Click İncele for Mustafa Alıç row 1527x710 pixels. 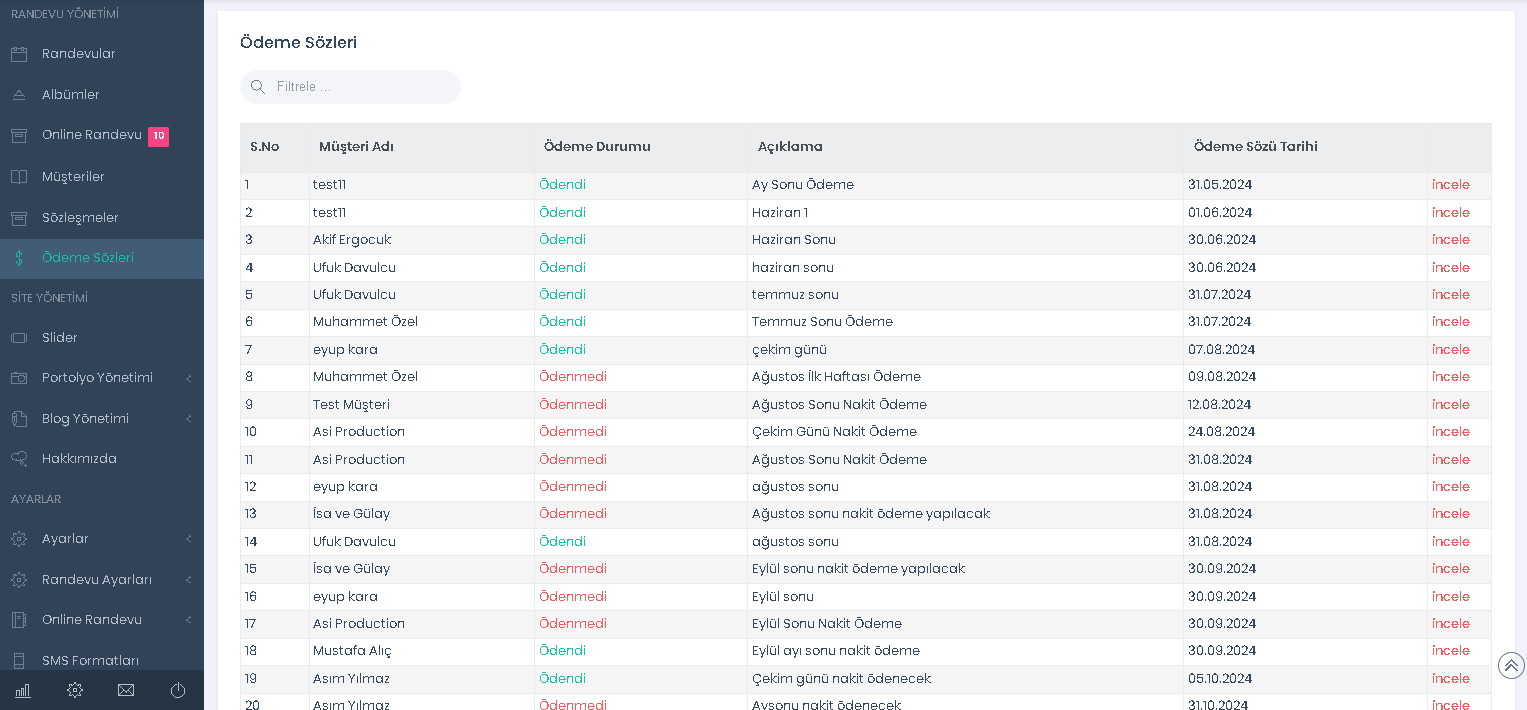(1450, 651)
